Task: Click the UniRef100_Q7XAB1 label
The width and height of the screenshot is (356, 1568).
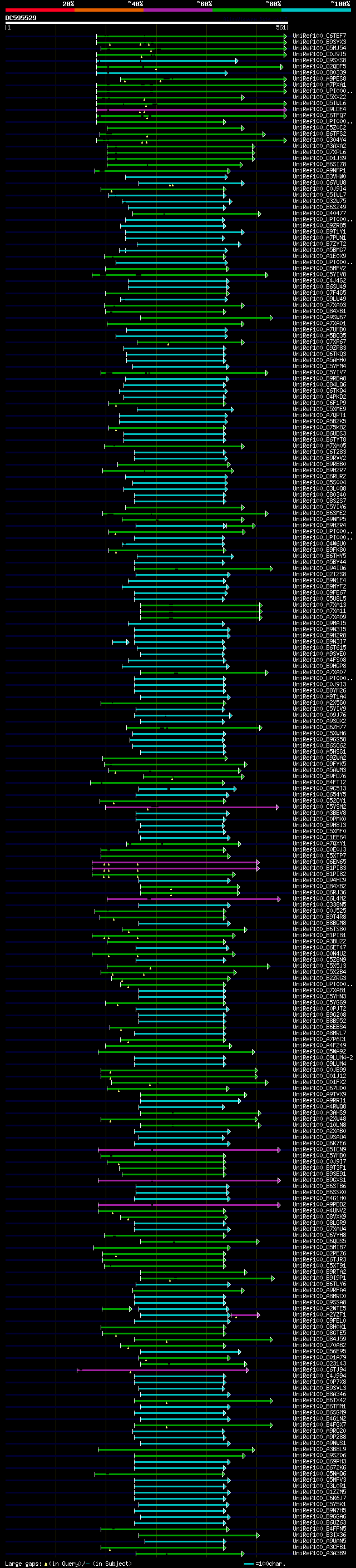Action: click(319, 990)
